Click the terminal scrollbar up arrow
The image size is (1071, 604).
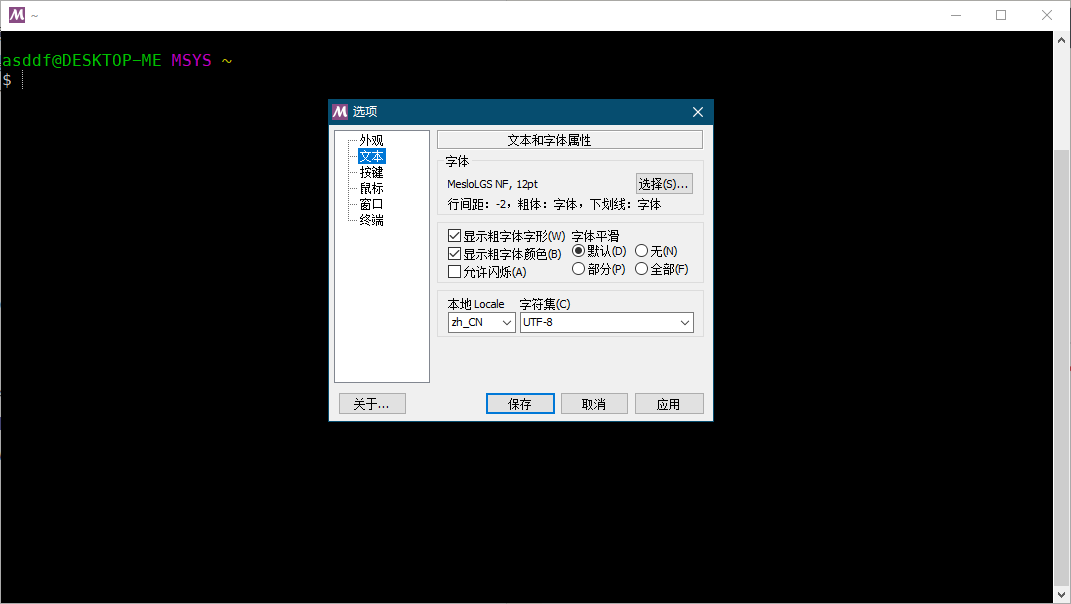click(1062, 39)
